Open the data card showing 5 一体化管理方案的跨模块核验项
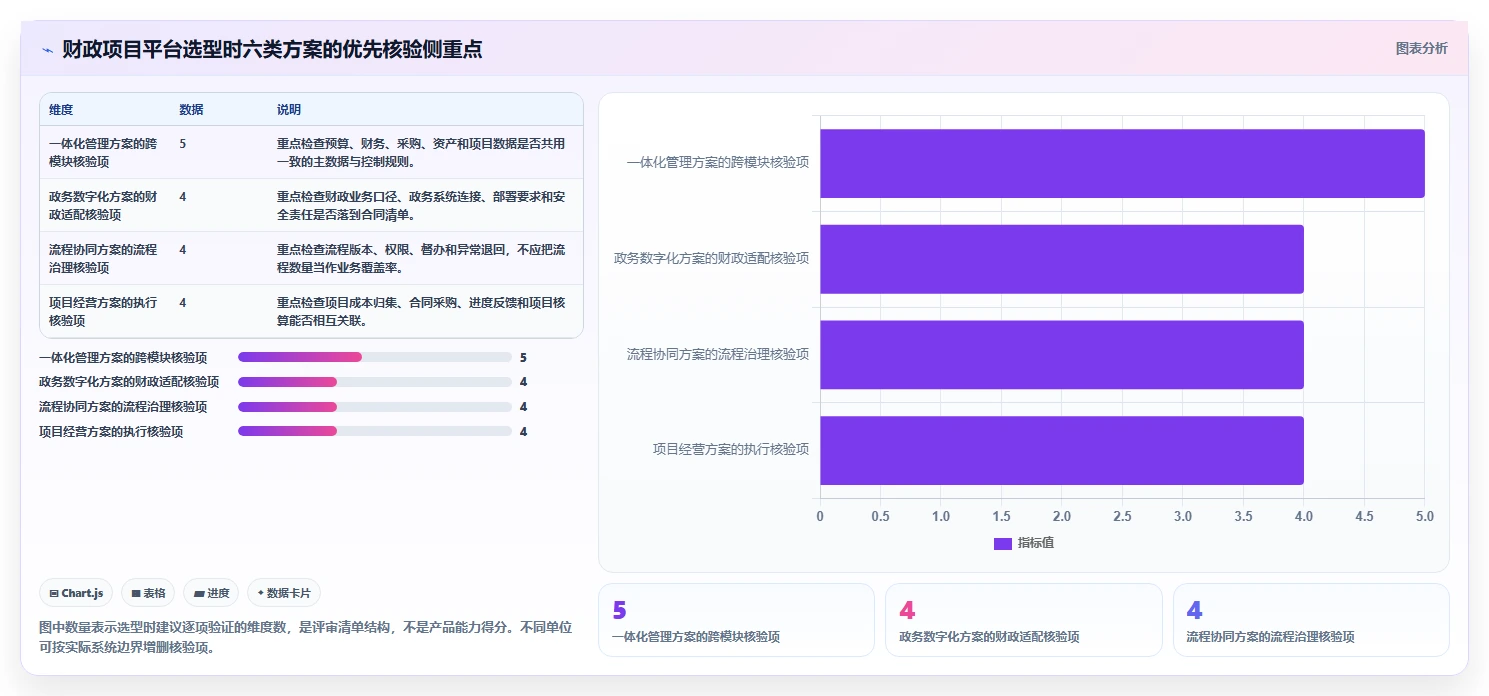 tap(736, 620)
